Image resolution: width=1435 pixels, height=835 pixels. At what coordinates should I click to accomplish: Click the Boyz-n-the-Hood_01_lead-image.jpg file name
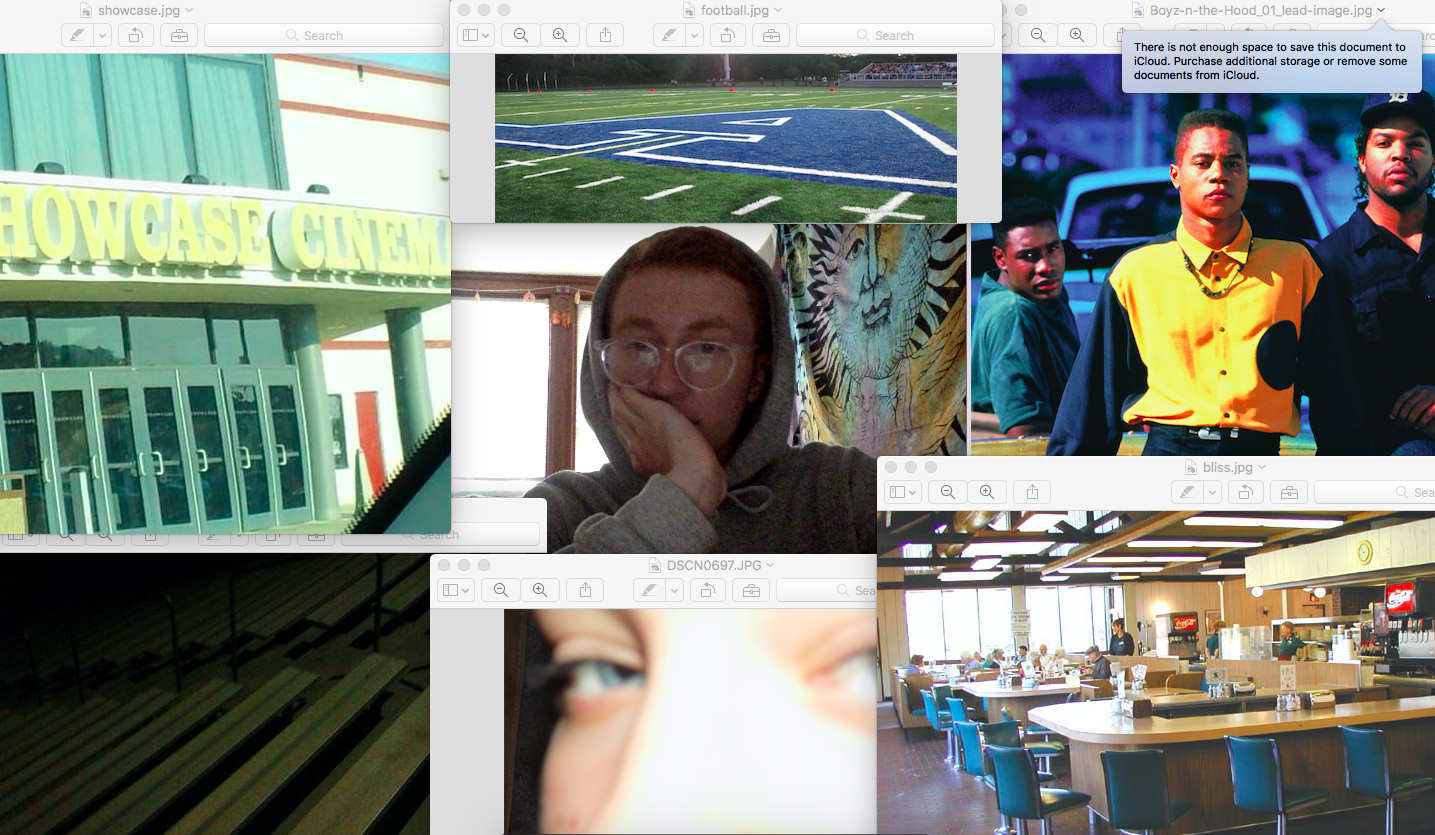[x=1261, y=11]
